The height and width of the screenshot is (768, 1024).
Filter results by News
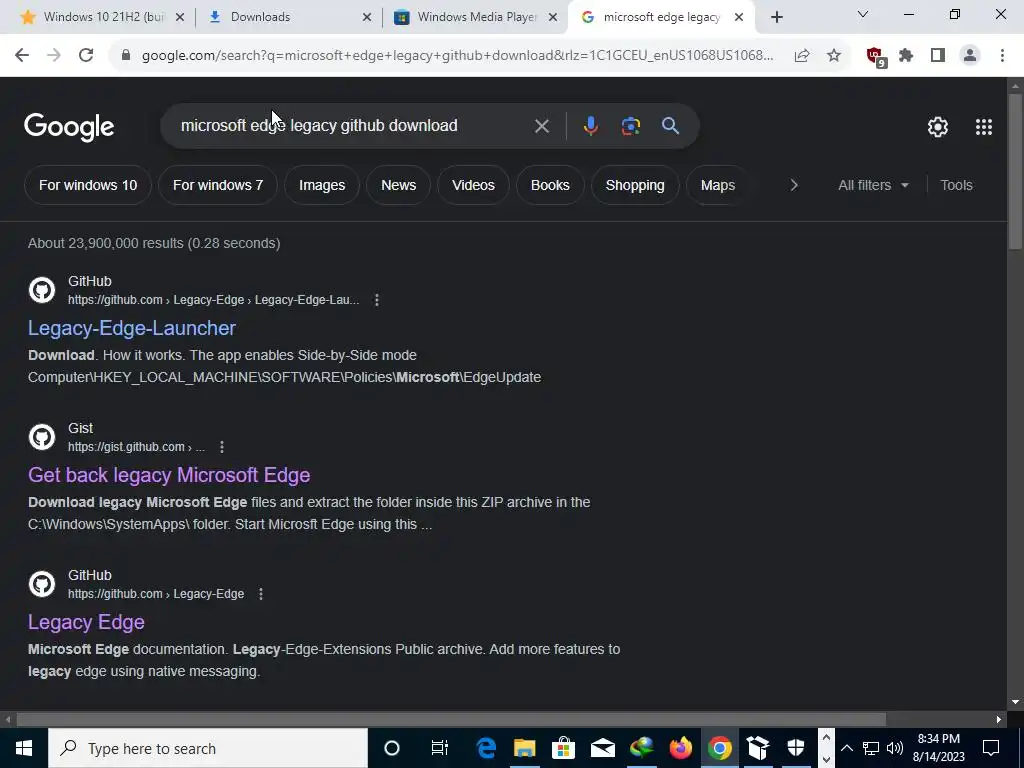pos(398,185)
